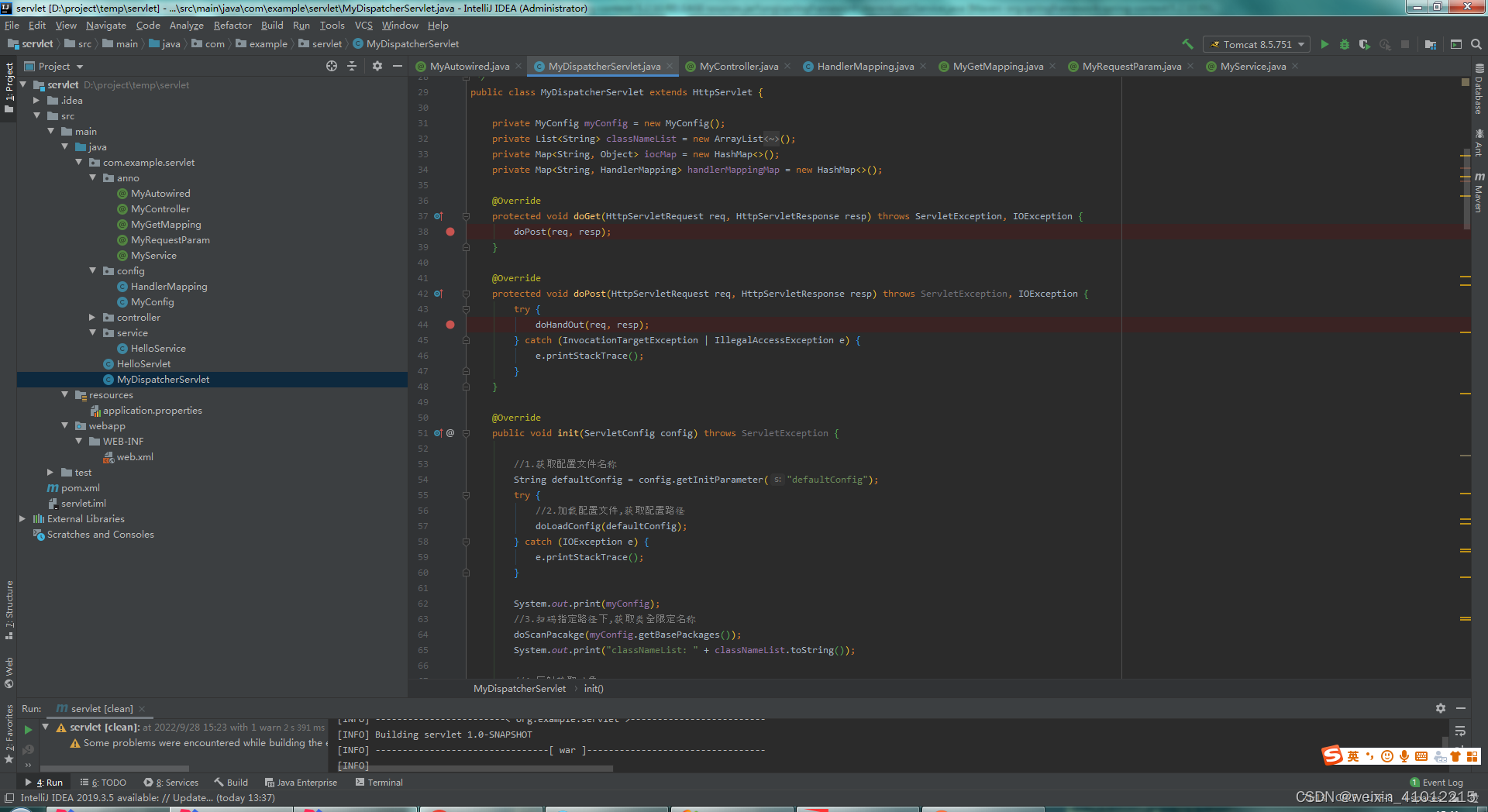
Task: Open Maven tool window
Action: [1479, 192]
